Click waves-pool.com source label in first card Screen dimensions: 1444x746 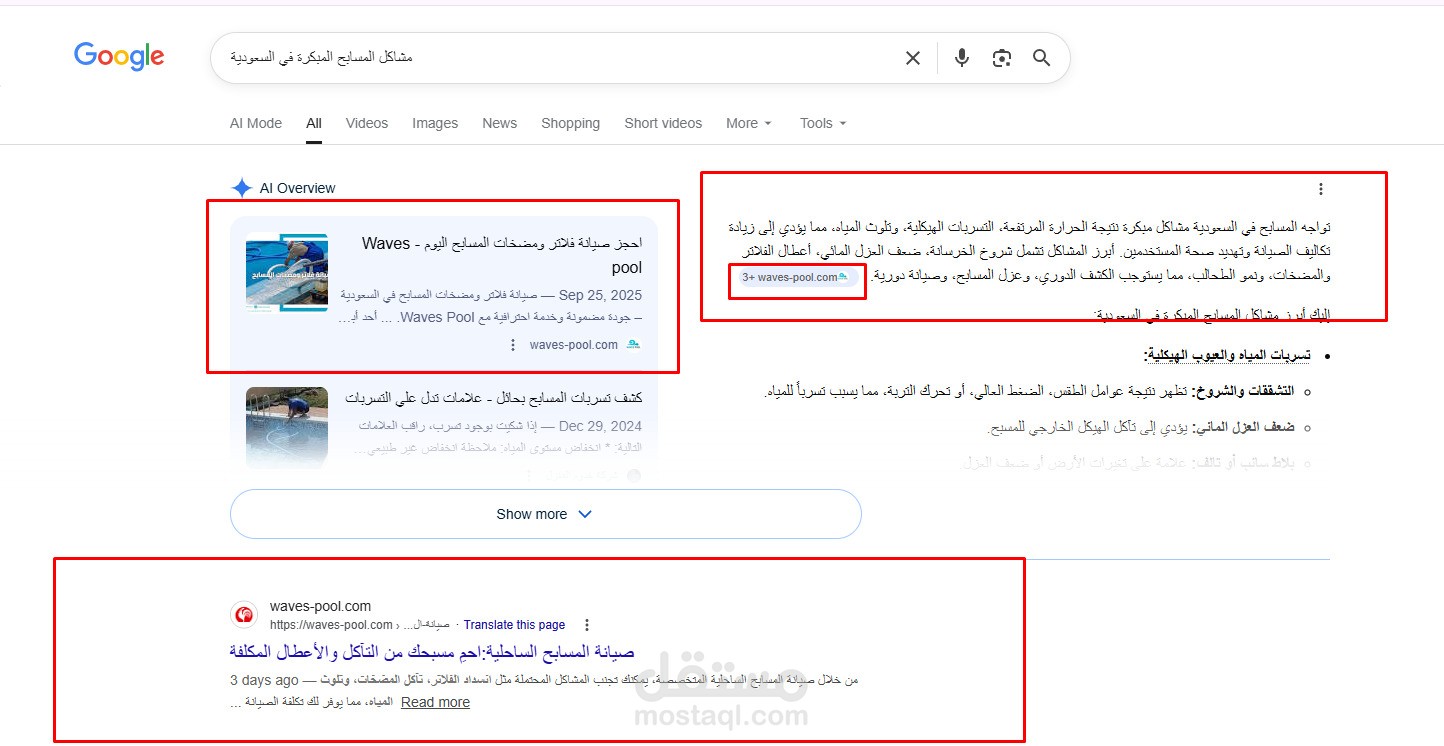(574, 345)
